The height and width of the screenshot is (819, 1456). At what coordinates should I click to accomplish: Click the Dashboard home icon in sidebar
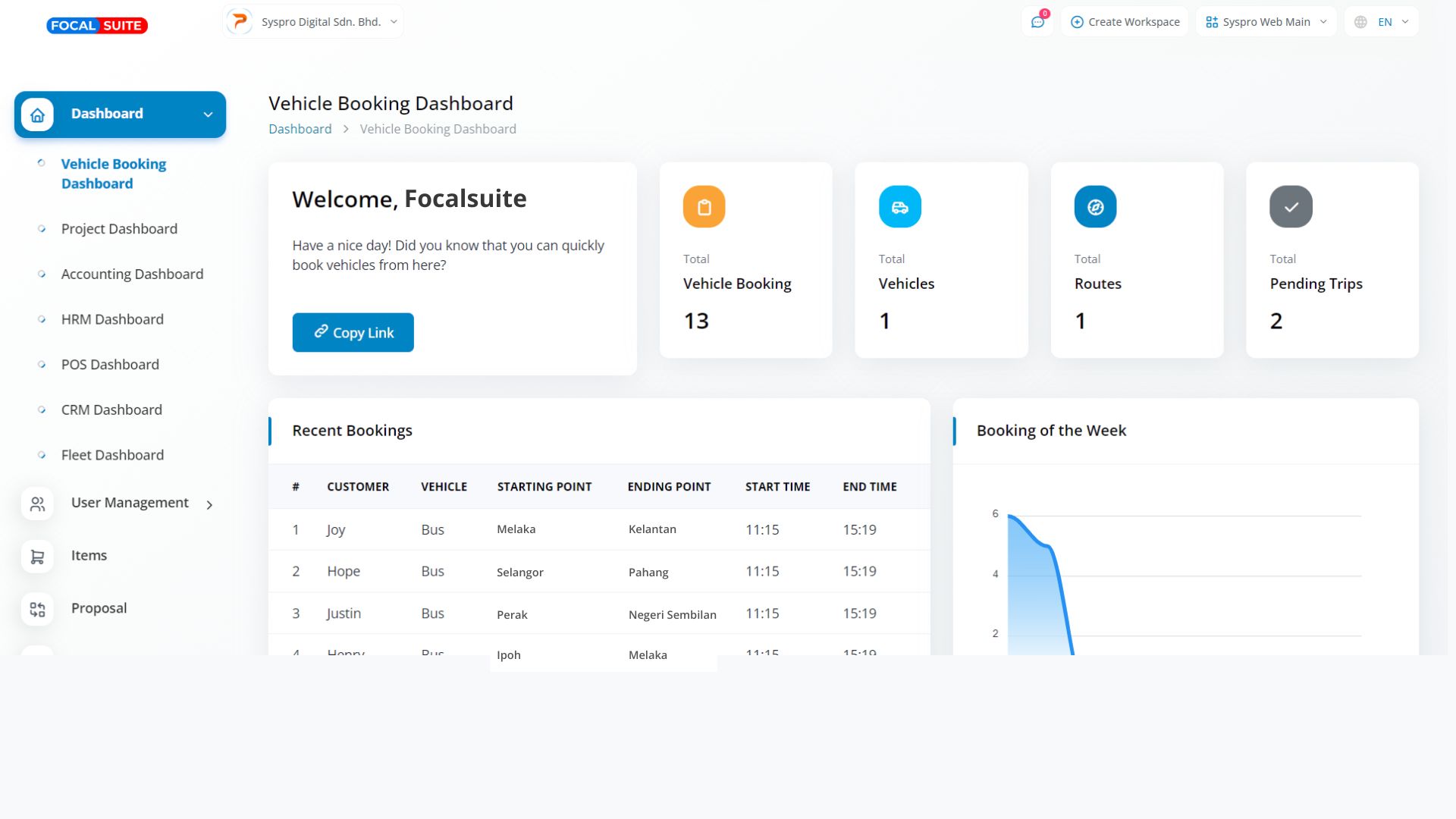(37, 115)
